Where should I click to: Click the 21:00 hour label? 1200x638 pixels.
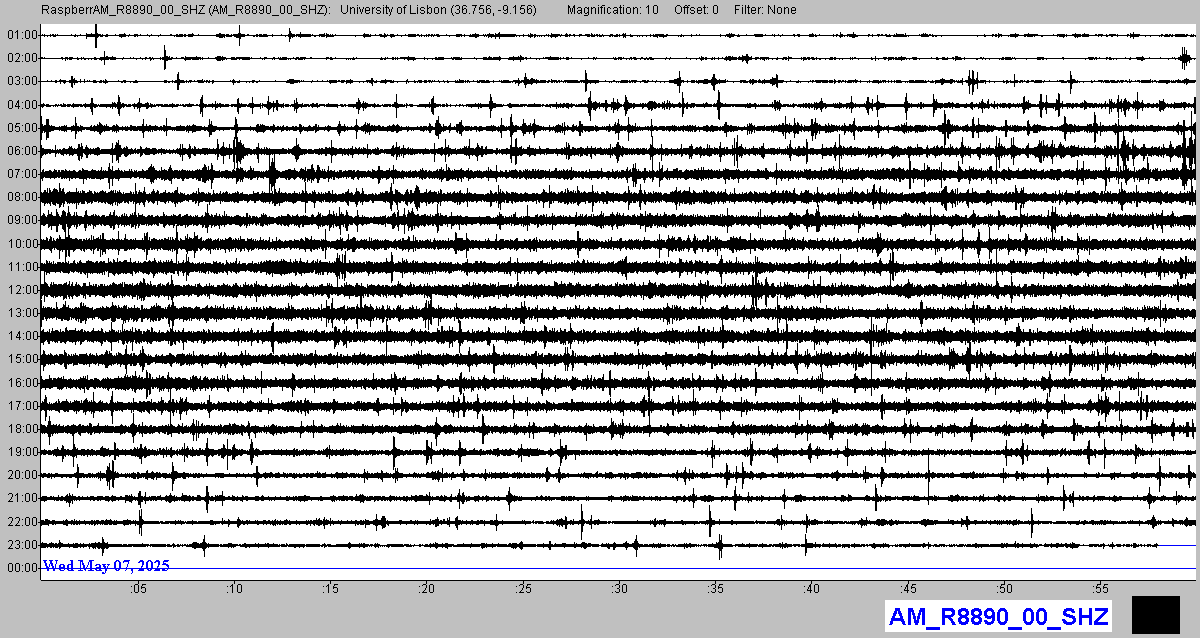(22, 498)
